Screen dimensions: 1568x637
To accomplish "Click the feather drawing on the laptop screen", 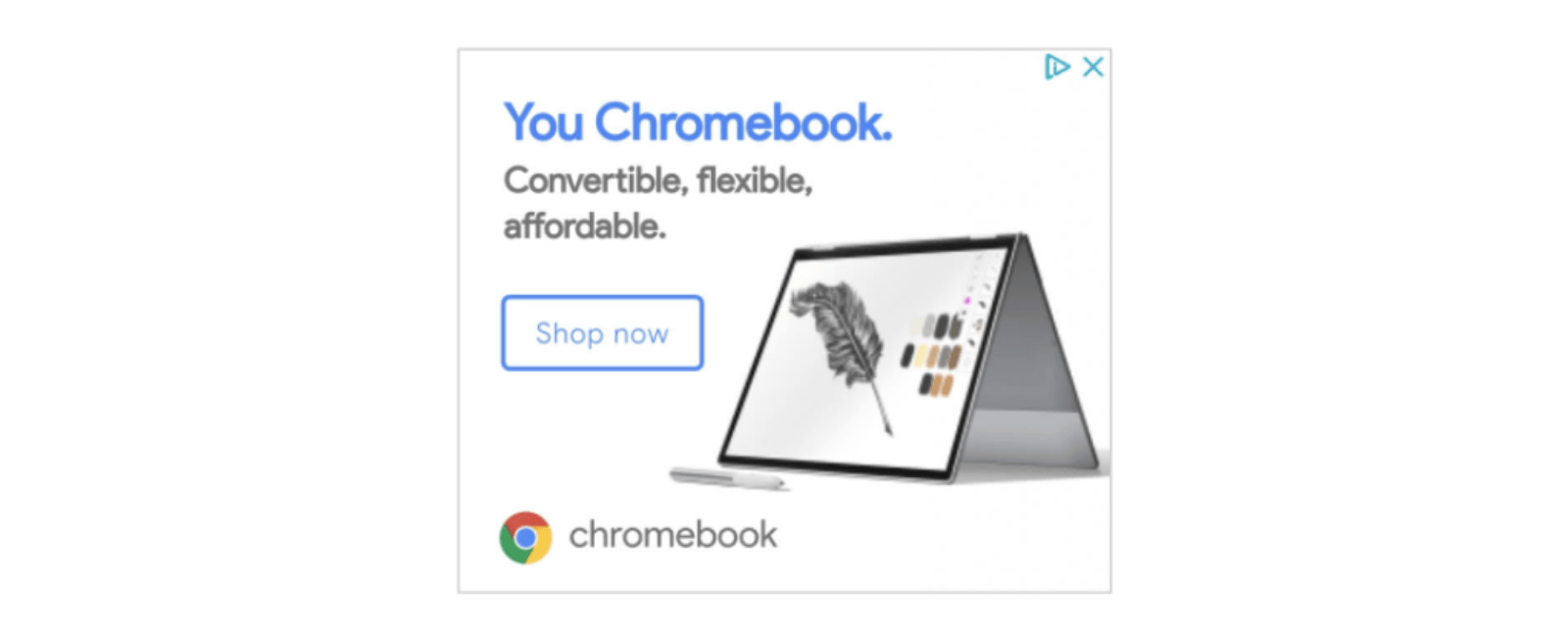I will 843,353.
